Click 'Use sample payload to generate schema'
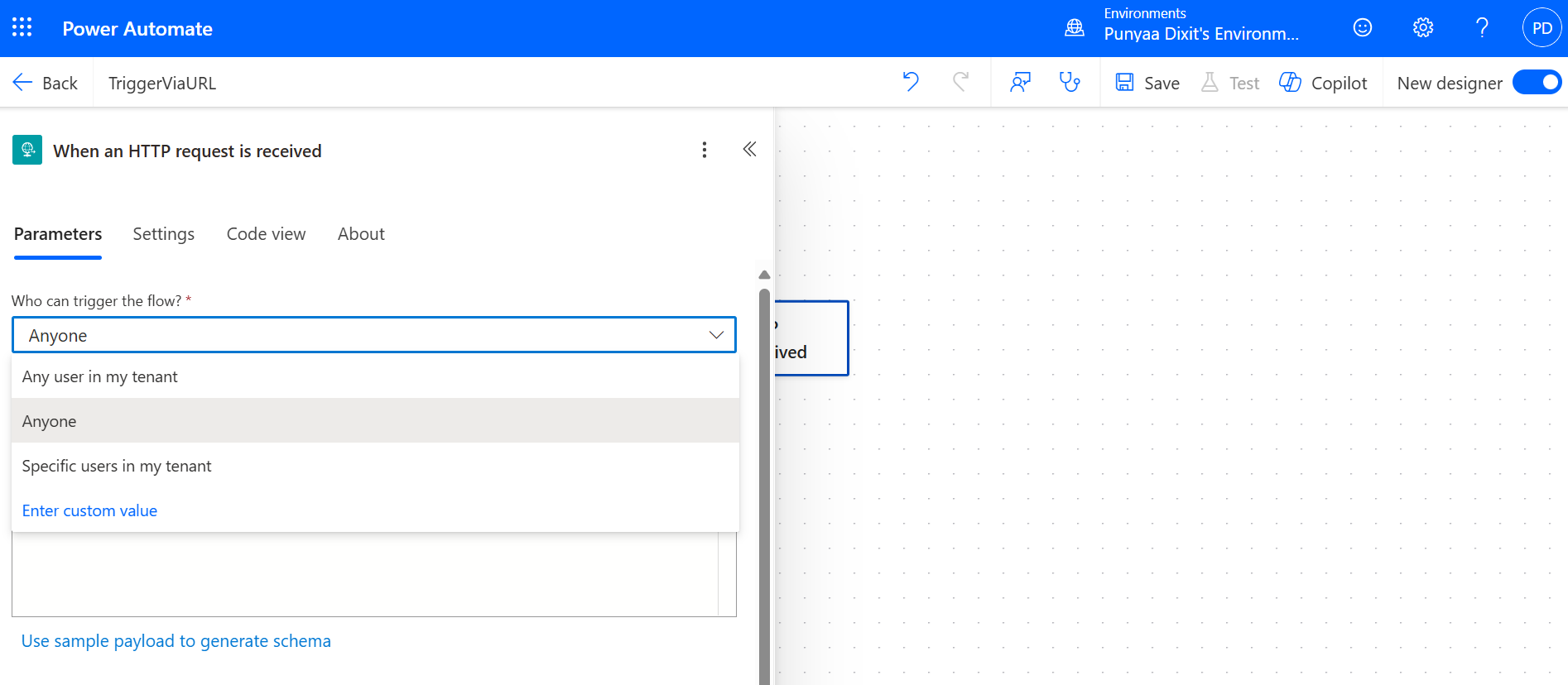The height and width of the screenshot is (685, 1568). click(x=176, y=641)
